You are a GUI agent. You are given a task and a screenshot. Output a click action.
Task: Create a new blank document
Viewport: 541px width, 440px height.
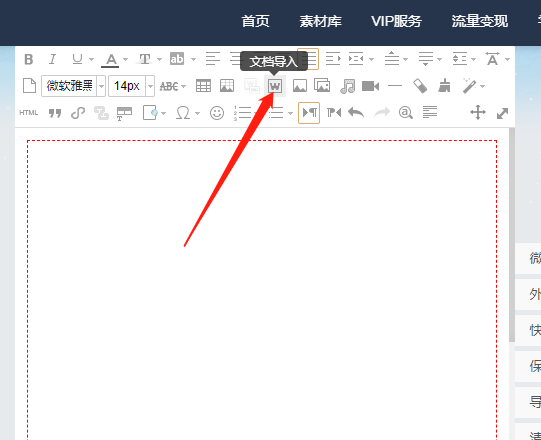[29, 86]
